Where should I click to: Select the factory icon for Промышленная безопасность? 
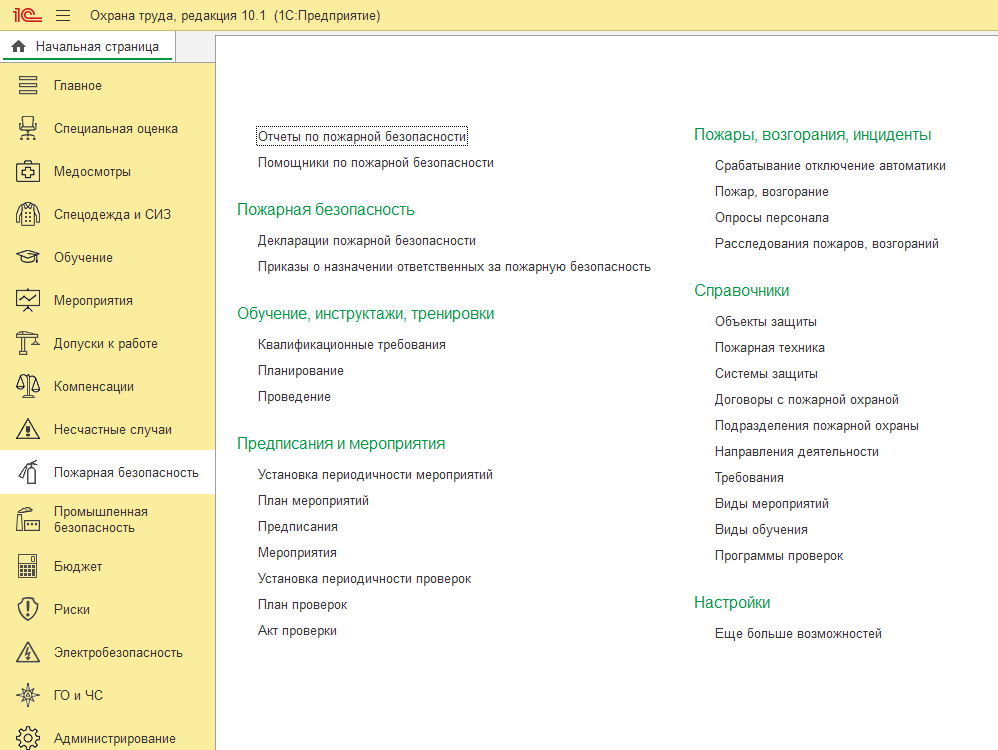(27, 520)
